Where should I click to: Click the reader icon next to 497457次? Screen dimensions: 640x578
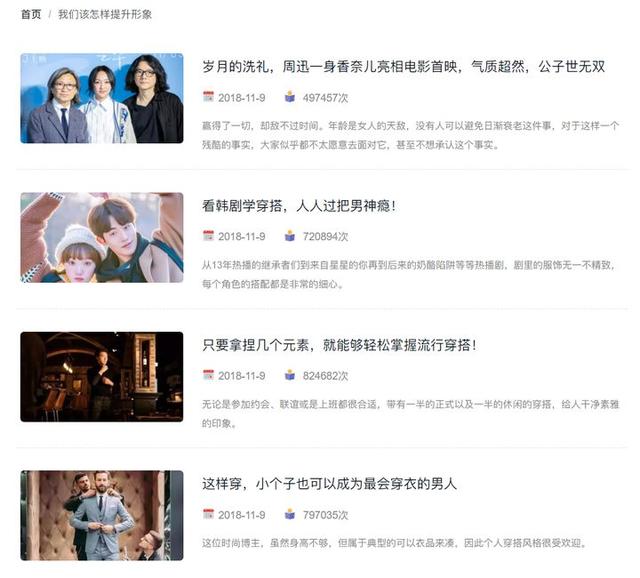[290, 97]
